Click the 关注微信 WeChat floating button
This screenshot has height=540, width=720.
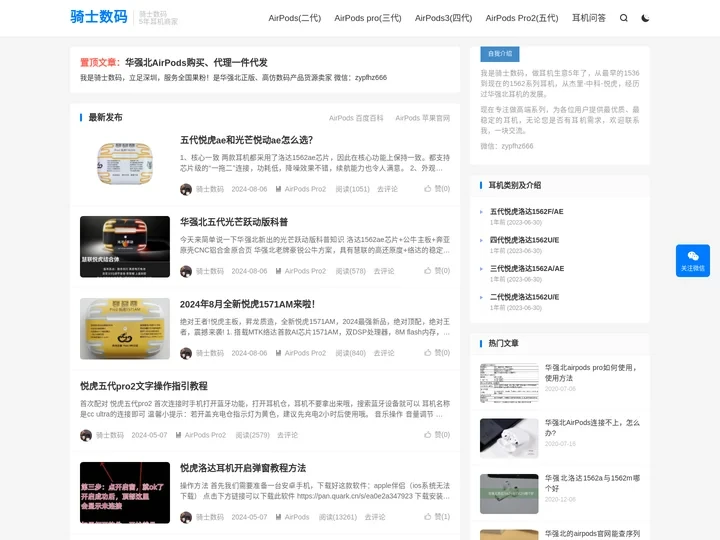coord(692,261)
